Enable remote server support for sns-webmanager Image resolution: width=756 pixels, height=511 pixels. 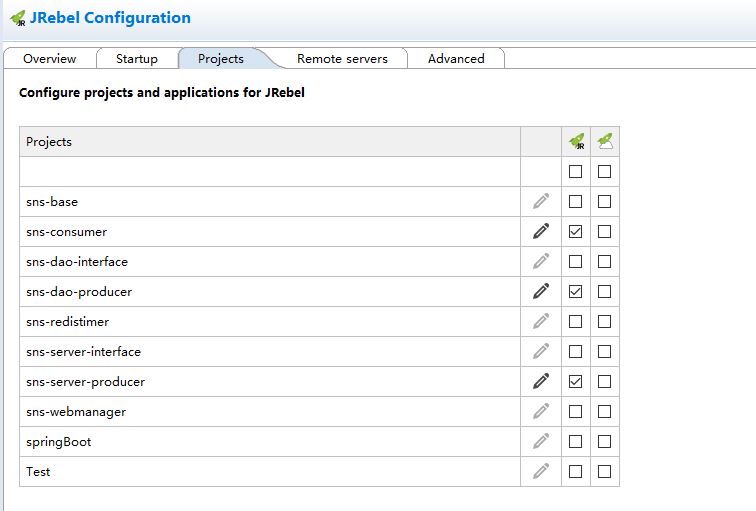604,411
